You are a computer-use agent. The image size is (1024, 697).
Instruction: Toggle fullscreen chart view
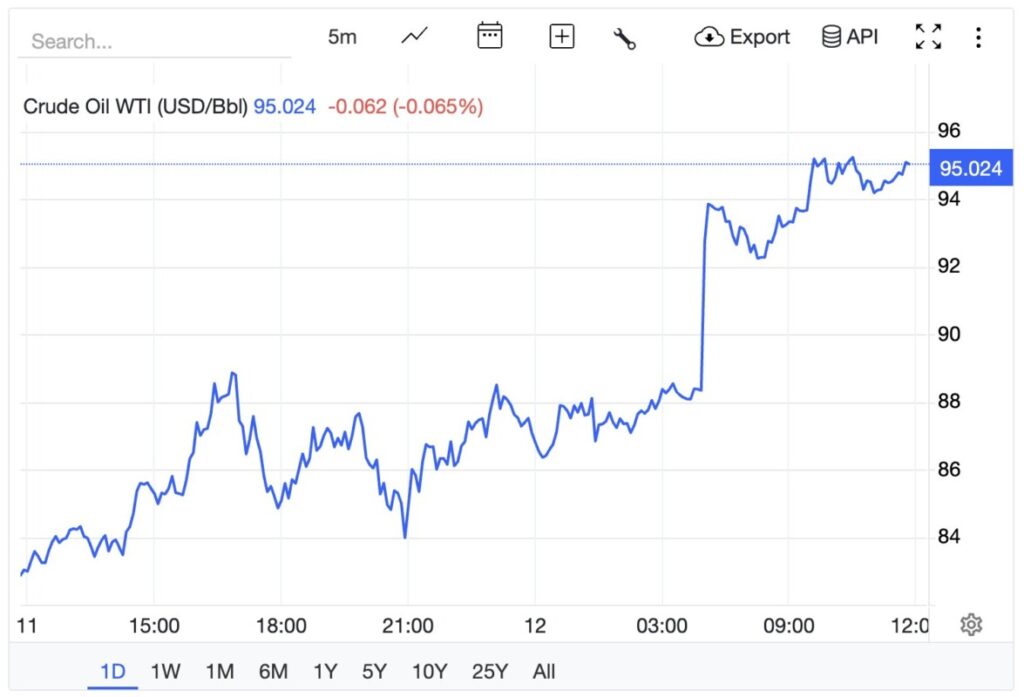(928, 37)
